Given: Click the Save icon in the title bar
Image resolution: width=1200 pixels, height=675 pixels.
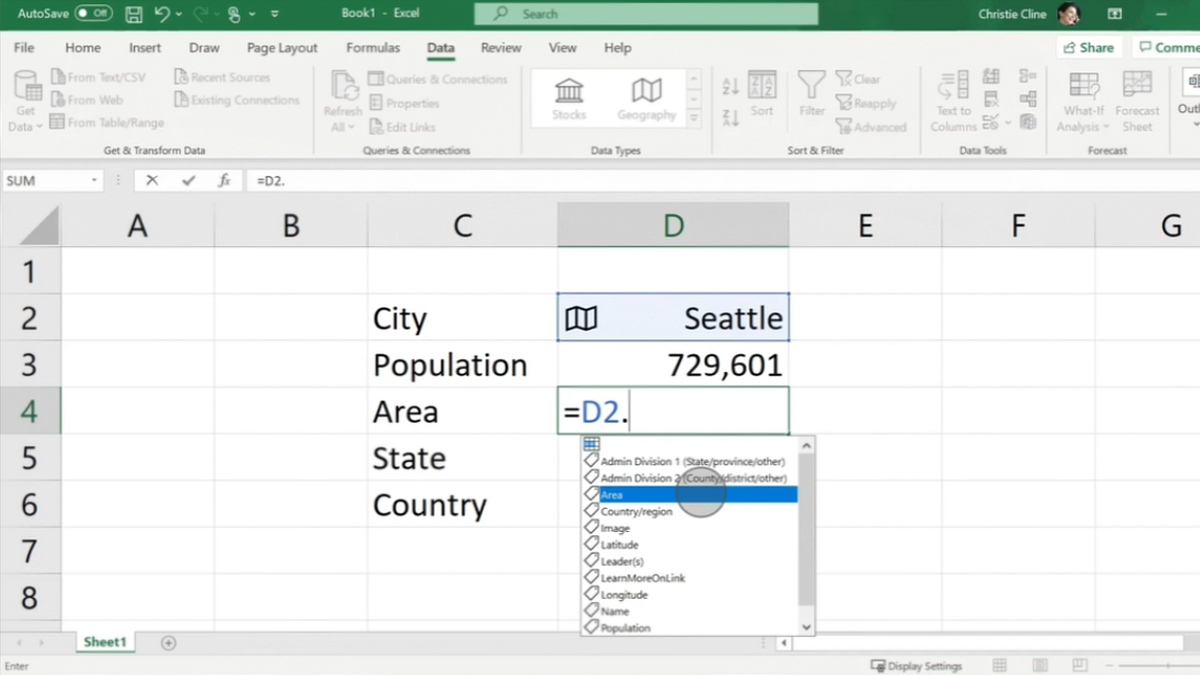Looking at the screenshot, I should coord(133,14).
